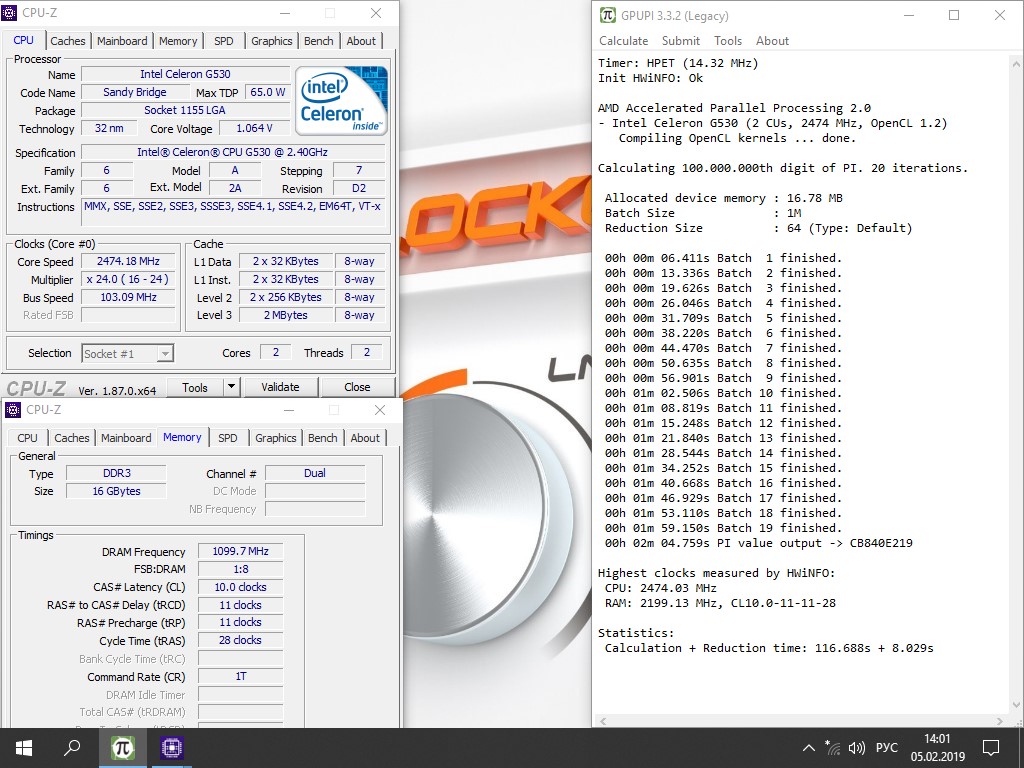This screenshot has width=1024, height=768.
Task: Click the Level 3 cache value 2 MBytes
Action: pos(285,315)
